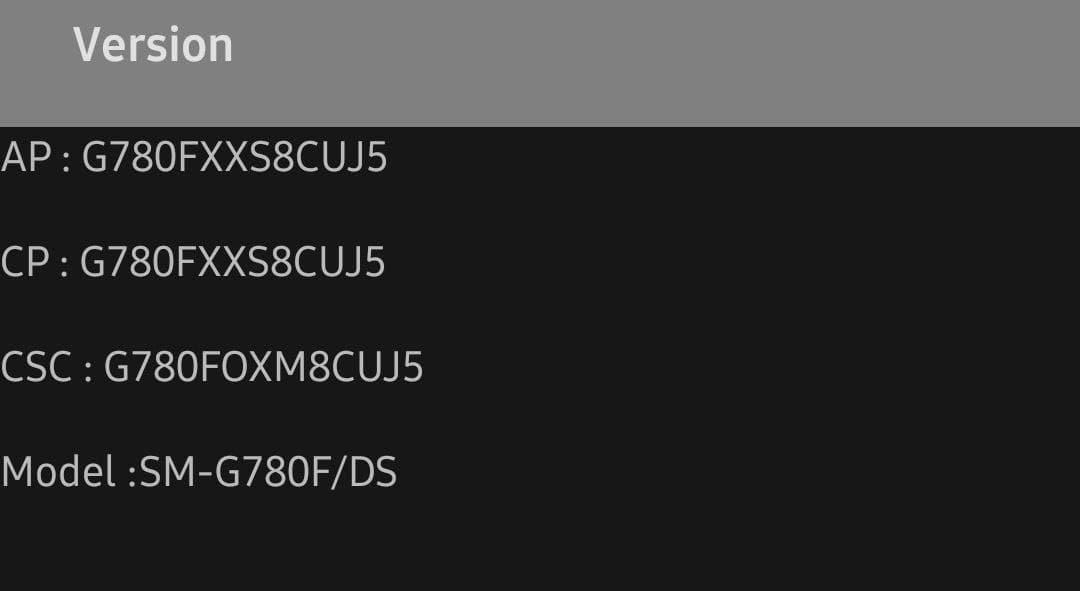Click the Model label text
The image size is (1080, 591).
59,473
